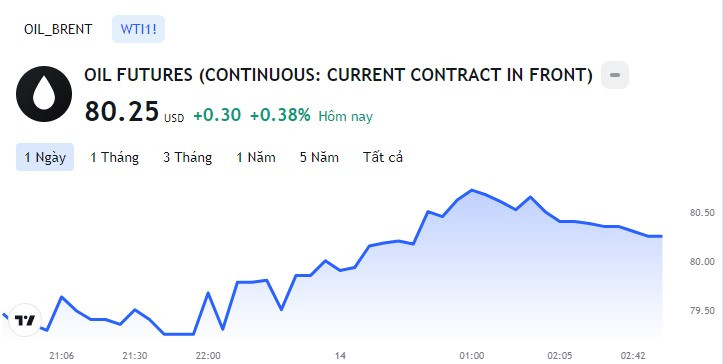Click the 22:00 time axis label
This screenshot has height=364, width=723.
208,356
